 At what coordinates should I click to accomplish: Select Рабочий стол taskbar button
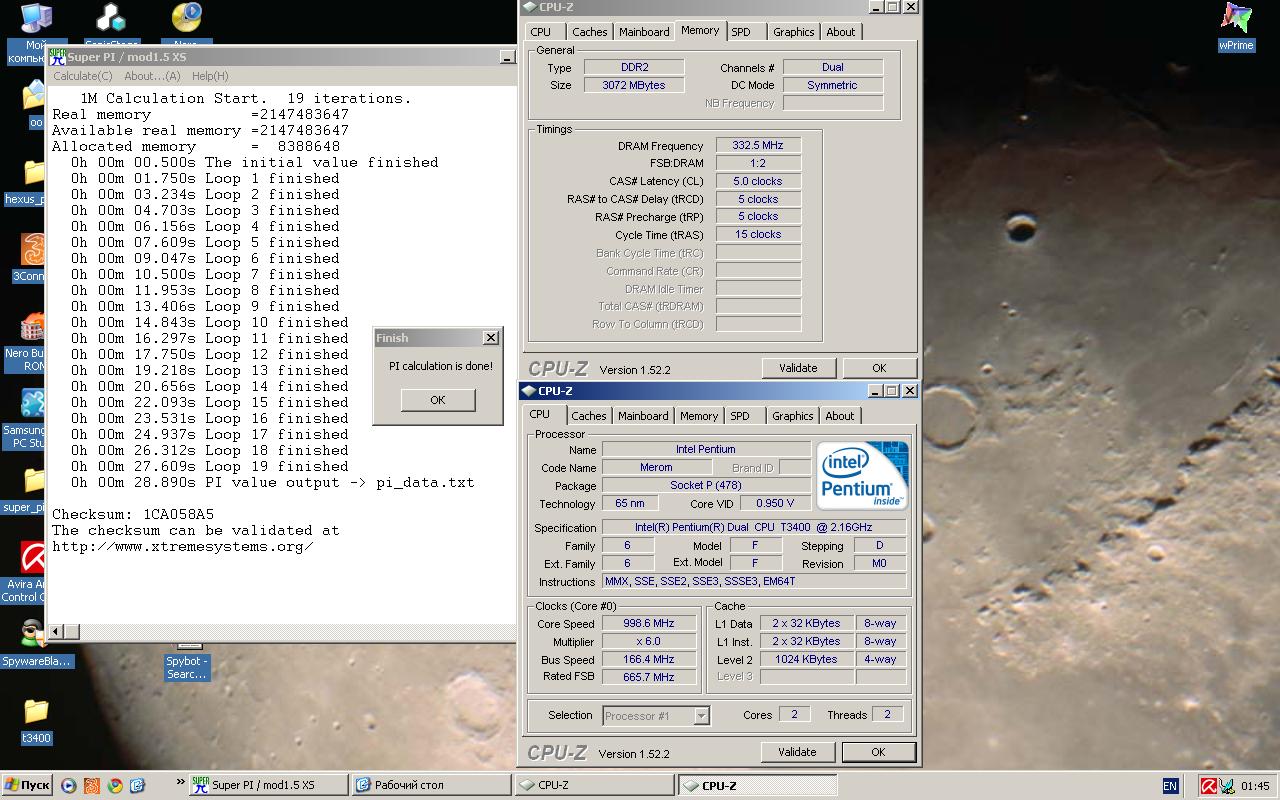pos(432,785)
